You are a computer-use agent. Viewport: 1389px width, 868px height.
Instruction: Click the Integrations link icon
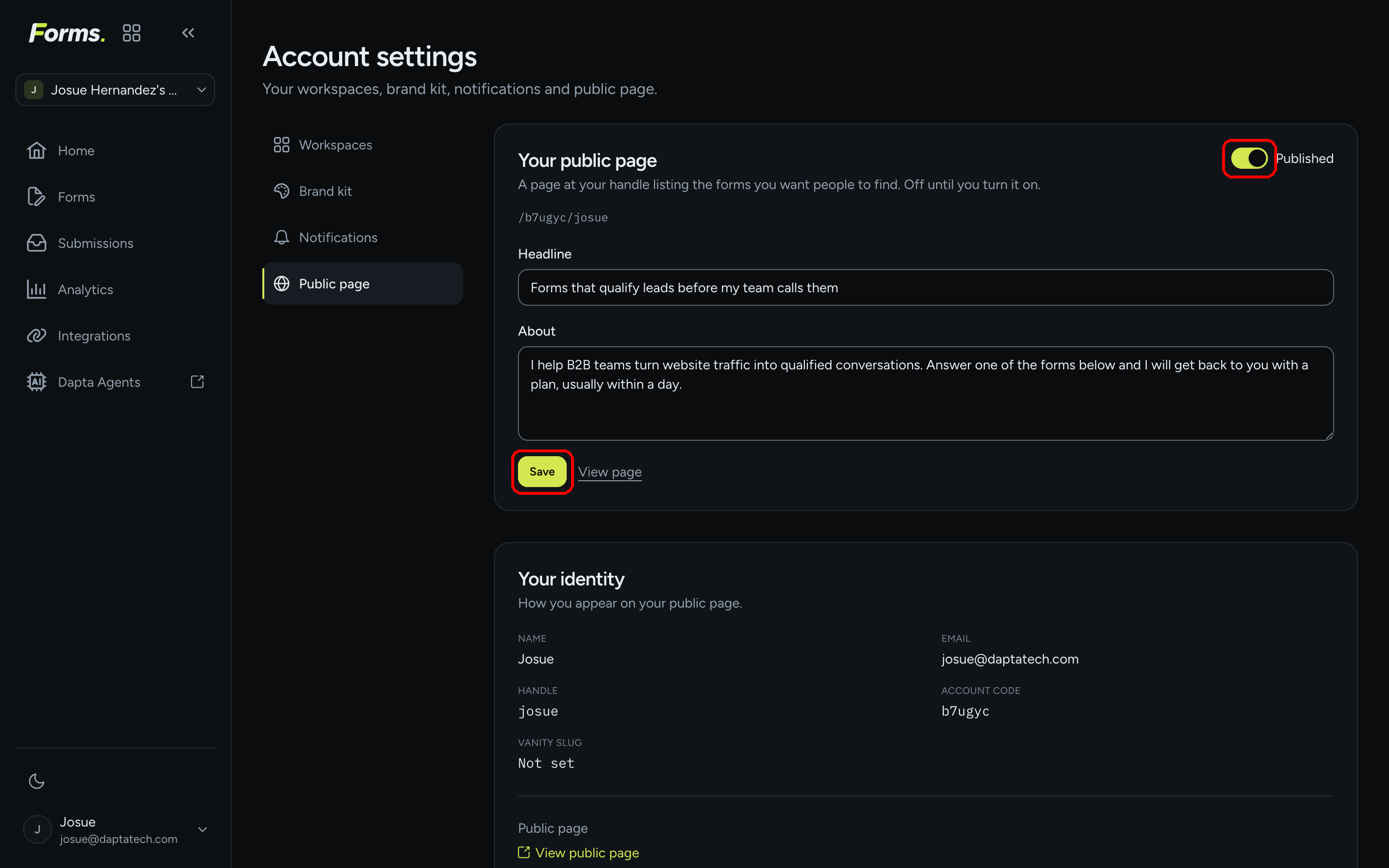pyautogui.click(x=37, y=336)
